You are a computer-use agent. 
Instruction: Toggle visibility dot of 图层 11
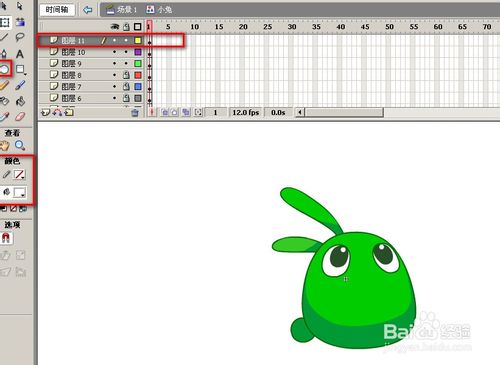tap(115, 40)
